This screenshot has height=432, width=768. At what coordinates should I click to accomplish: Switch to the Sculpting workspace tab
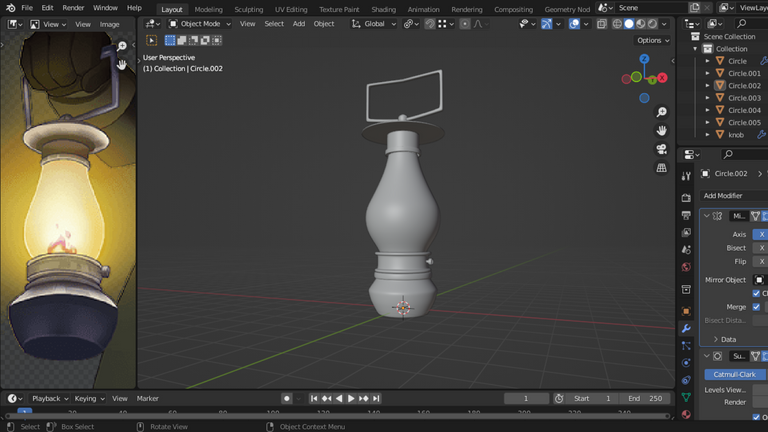(x=248, y=9)
